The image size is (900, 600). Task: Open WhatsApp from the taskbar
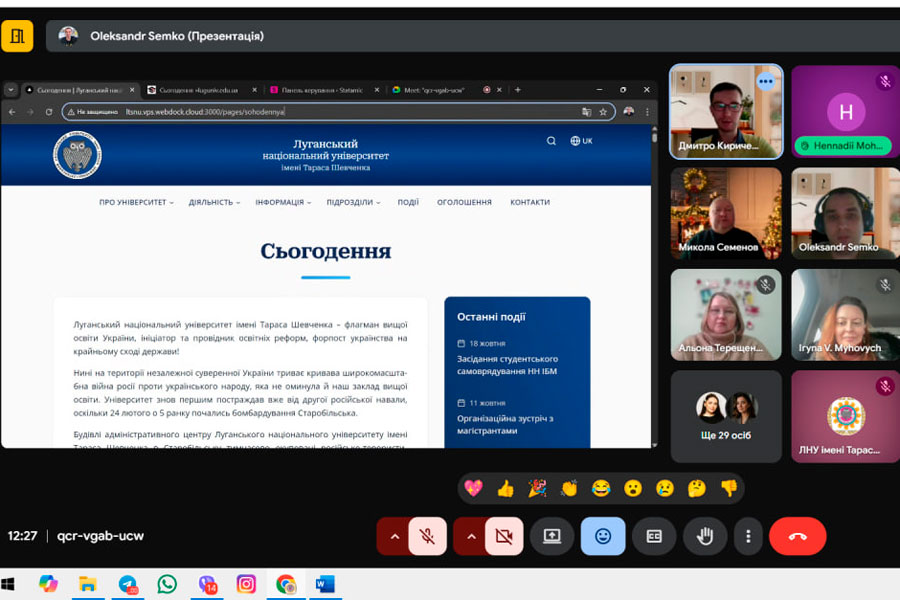[167, 584]
